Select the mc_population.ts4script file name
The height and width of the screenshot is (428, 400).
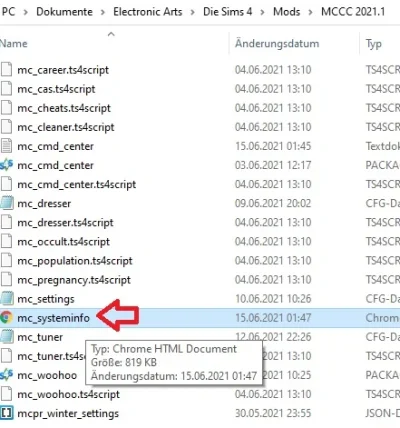[75, 261]
